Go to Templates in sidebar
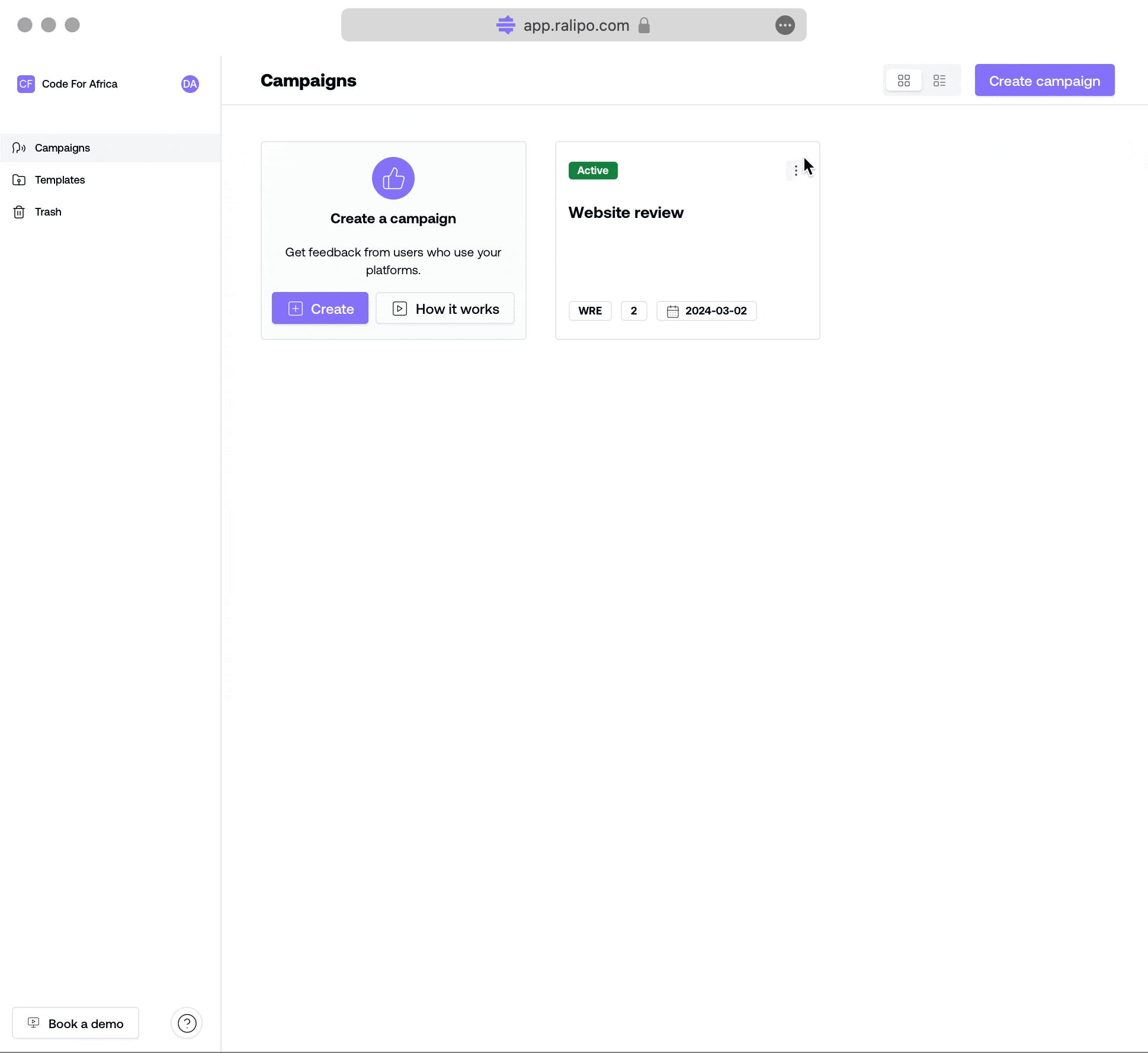The width and height of the screenshot is (1148, 1053). click(x=59, y=180)
